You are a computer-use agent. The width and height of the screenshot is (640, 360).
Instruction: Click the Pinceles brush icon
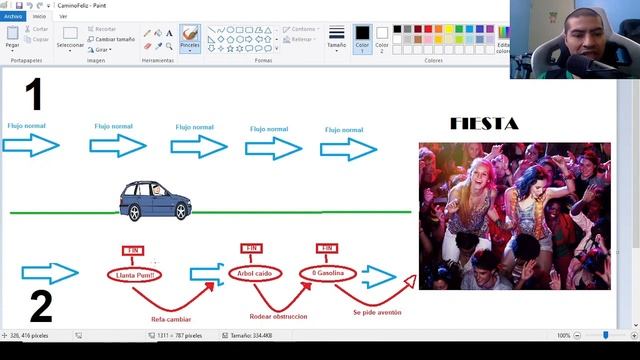coord(190,33)
